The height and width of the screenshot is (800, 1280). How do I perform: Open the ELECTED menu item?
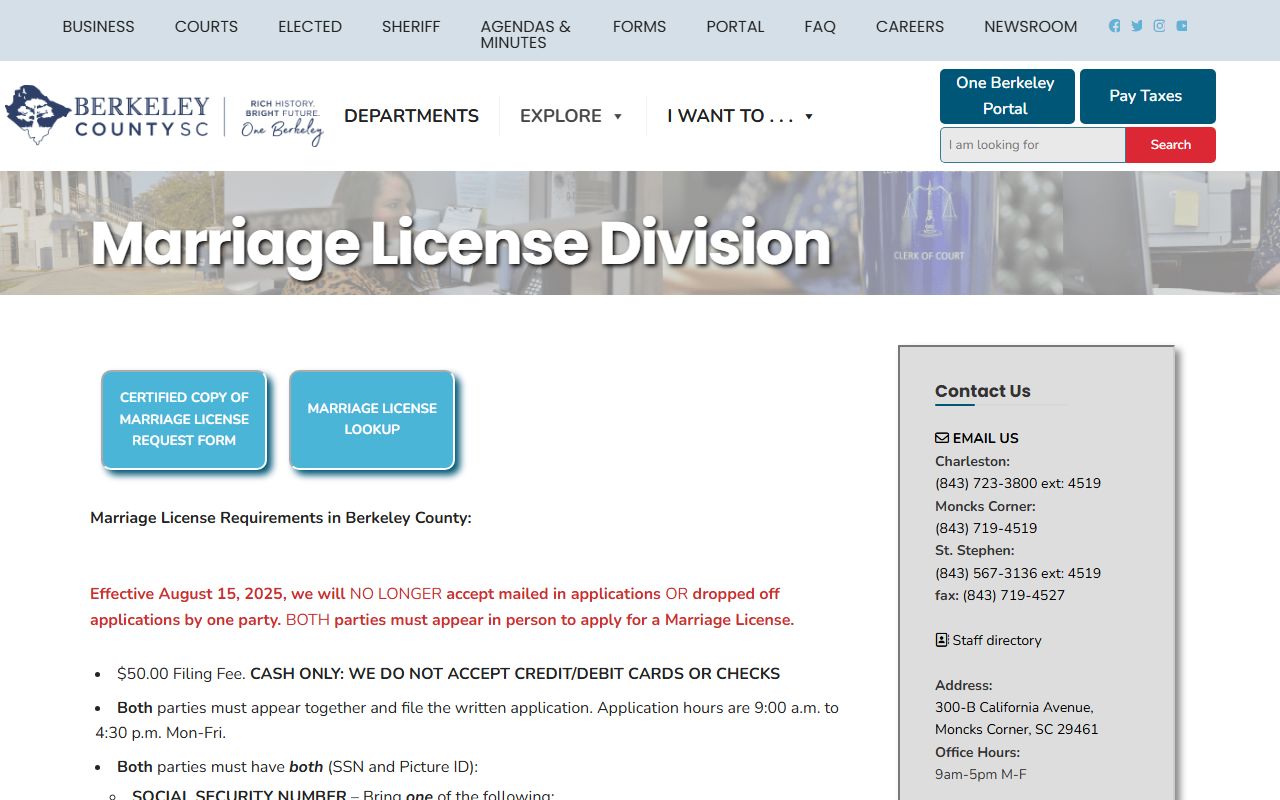310,27
